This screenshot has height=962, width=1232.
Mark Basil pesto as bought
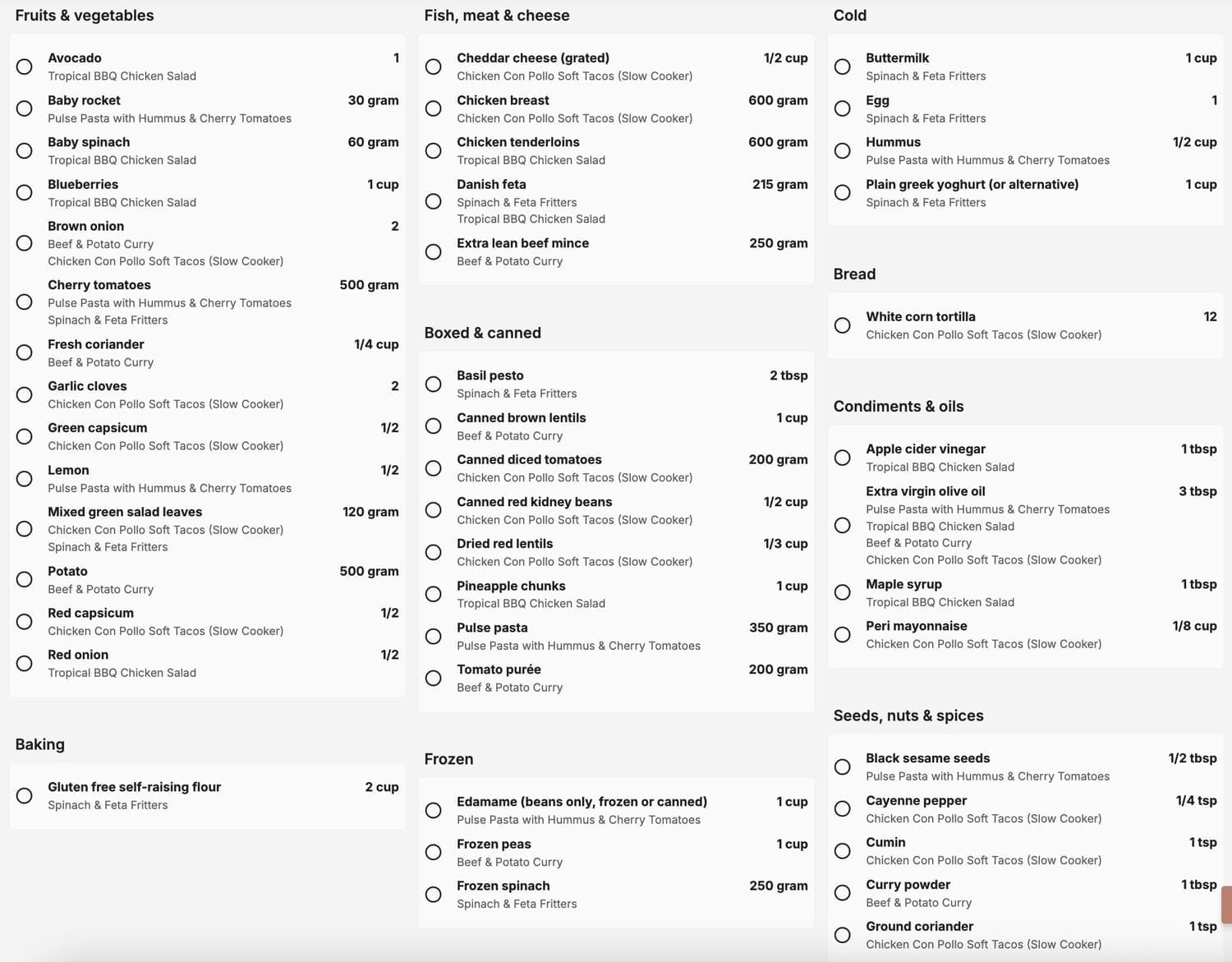coord(434,384)
